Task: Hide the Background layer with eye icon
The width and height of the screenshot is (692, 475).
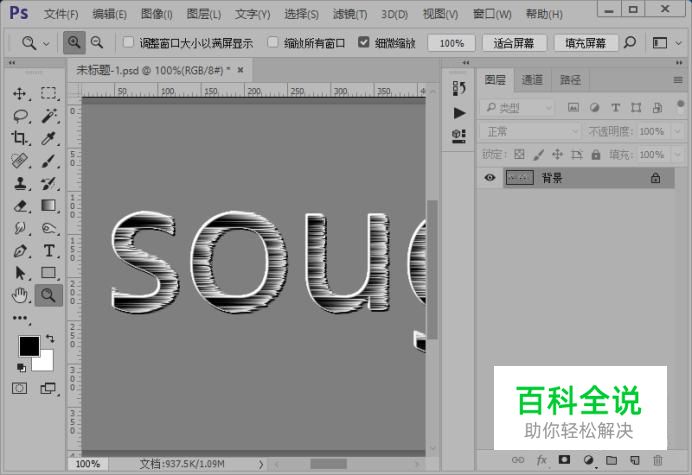Action: (490, 177)
